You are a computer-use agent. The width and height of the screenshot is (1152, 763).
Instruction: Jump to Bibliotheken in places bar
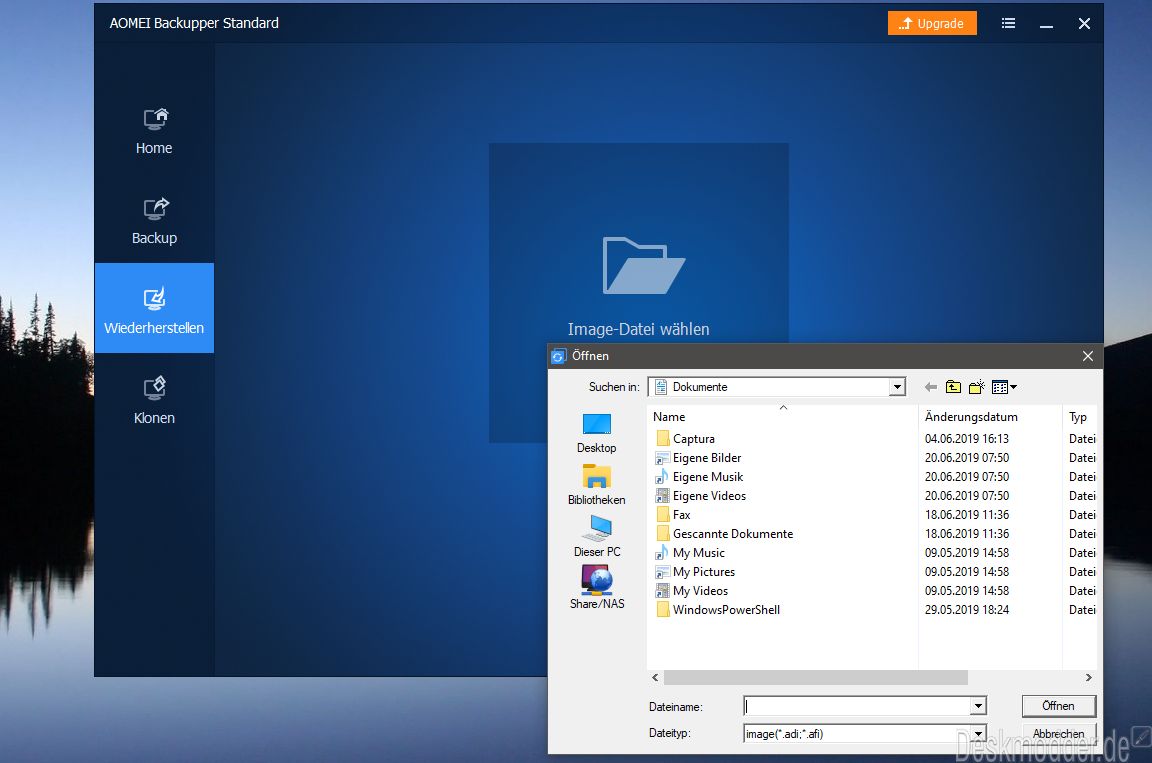pyautogui.click(x=597, y=485)
